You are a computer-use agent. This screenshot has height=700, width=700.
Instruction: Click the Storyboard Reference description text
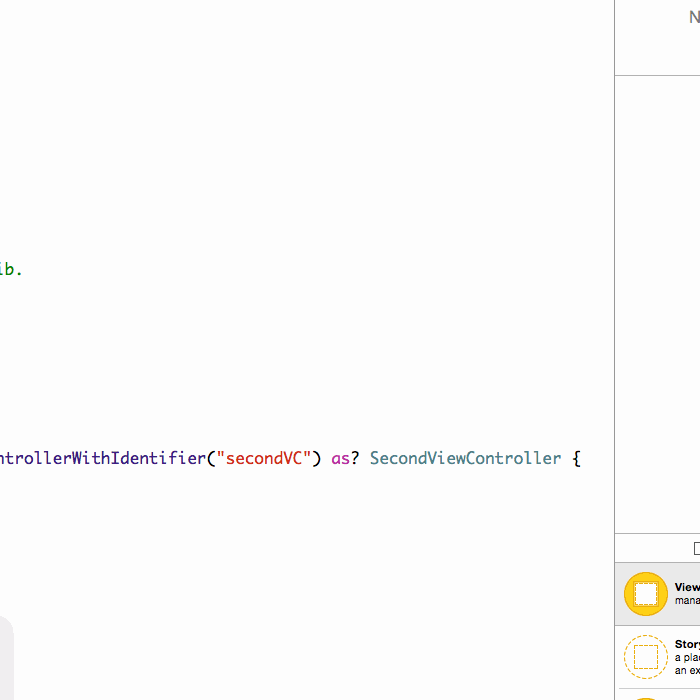click(x=687, y=664)
